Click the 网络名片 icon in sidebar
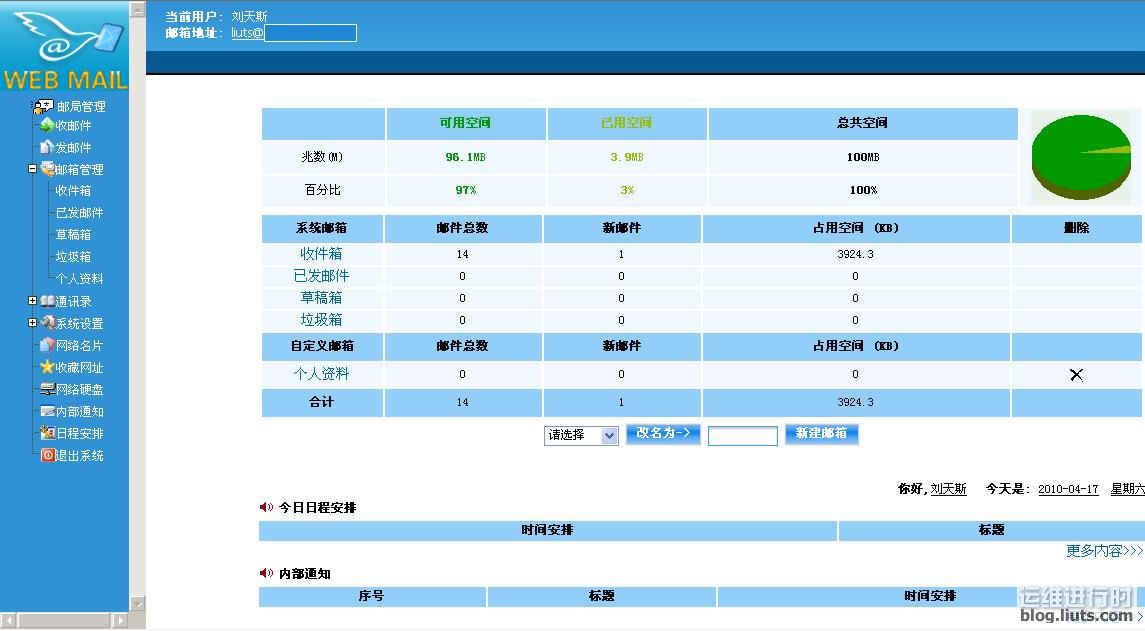This screenshot has width=1145, height=631. (47, 346)
